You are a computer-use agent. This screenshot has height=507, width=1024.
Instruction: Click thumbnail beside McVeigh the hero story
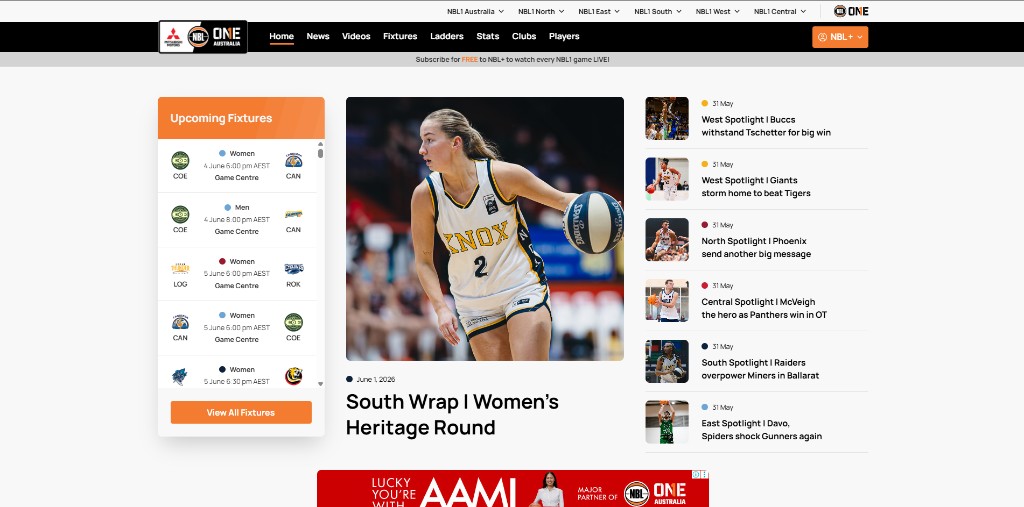pyautogui.click(x=667, y=301)
